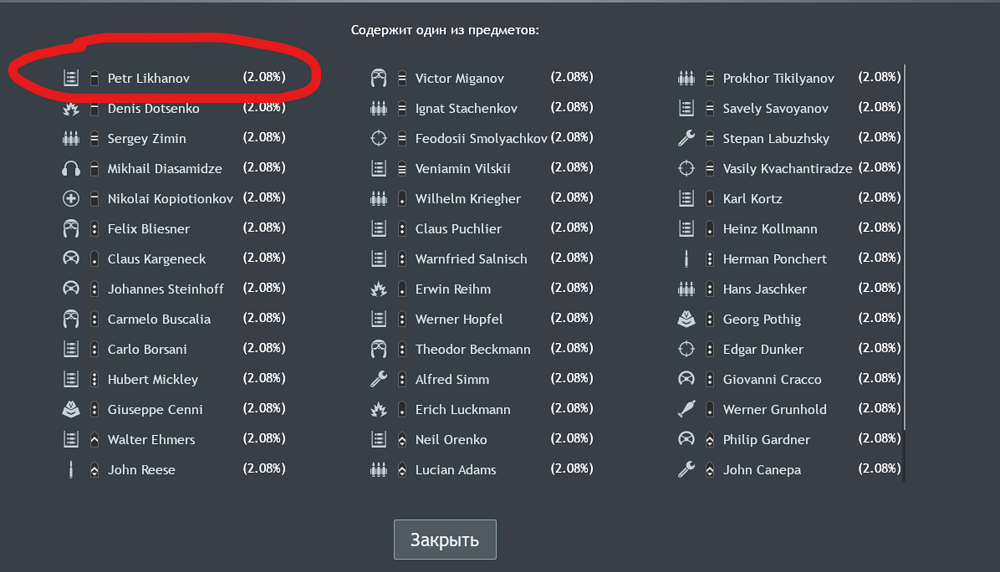
Task: Select crew member Petr Likhanov
Action: click(148, 78)
